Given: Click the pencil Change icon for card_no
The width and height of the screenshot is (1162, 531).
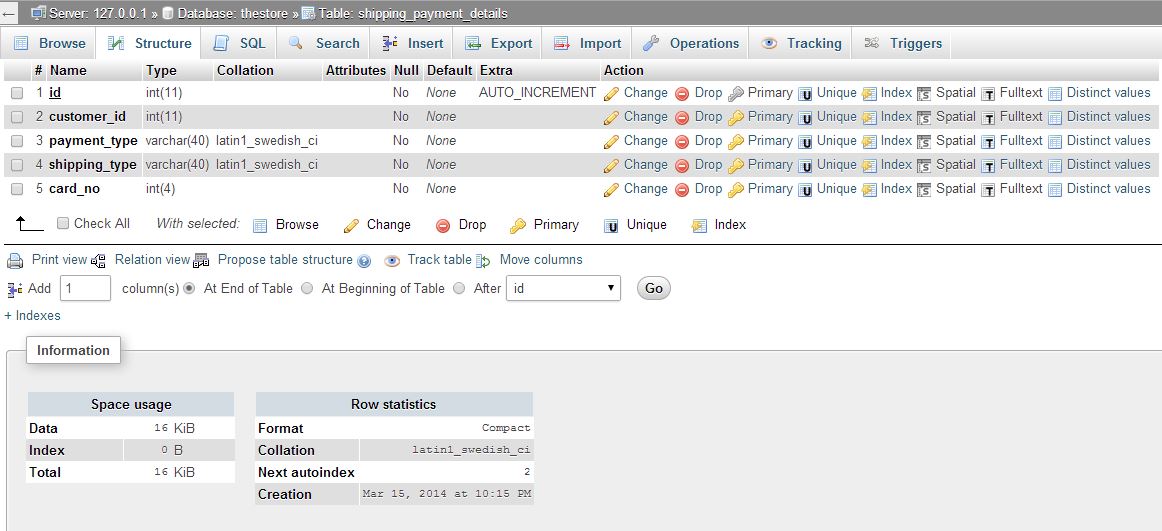Looking at the screenshot, I should point(611,190).
